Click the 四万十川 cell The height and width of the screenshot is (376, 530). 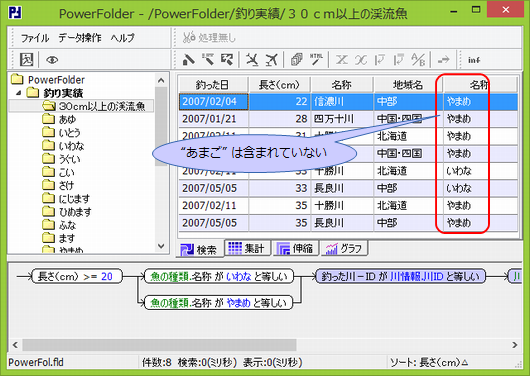(x=342, y=119)
